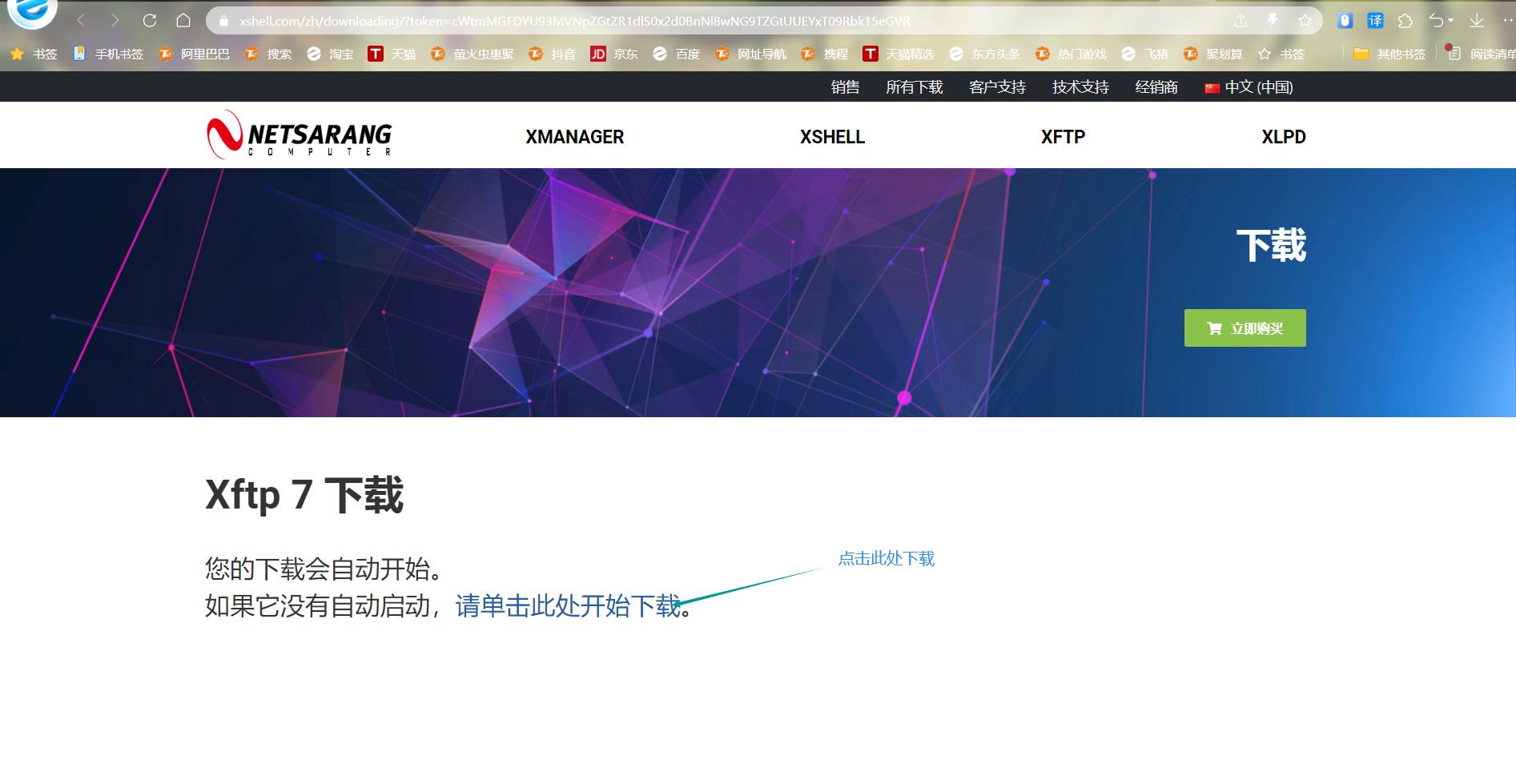Click the 请单击此处开始下载 download link
Screen dimensions: 1516x784
(568, 606)
